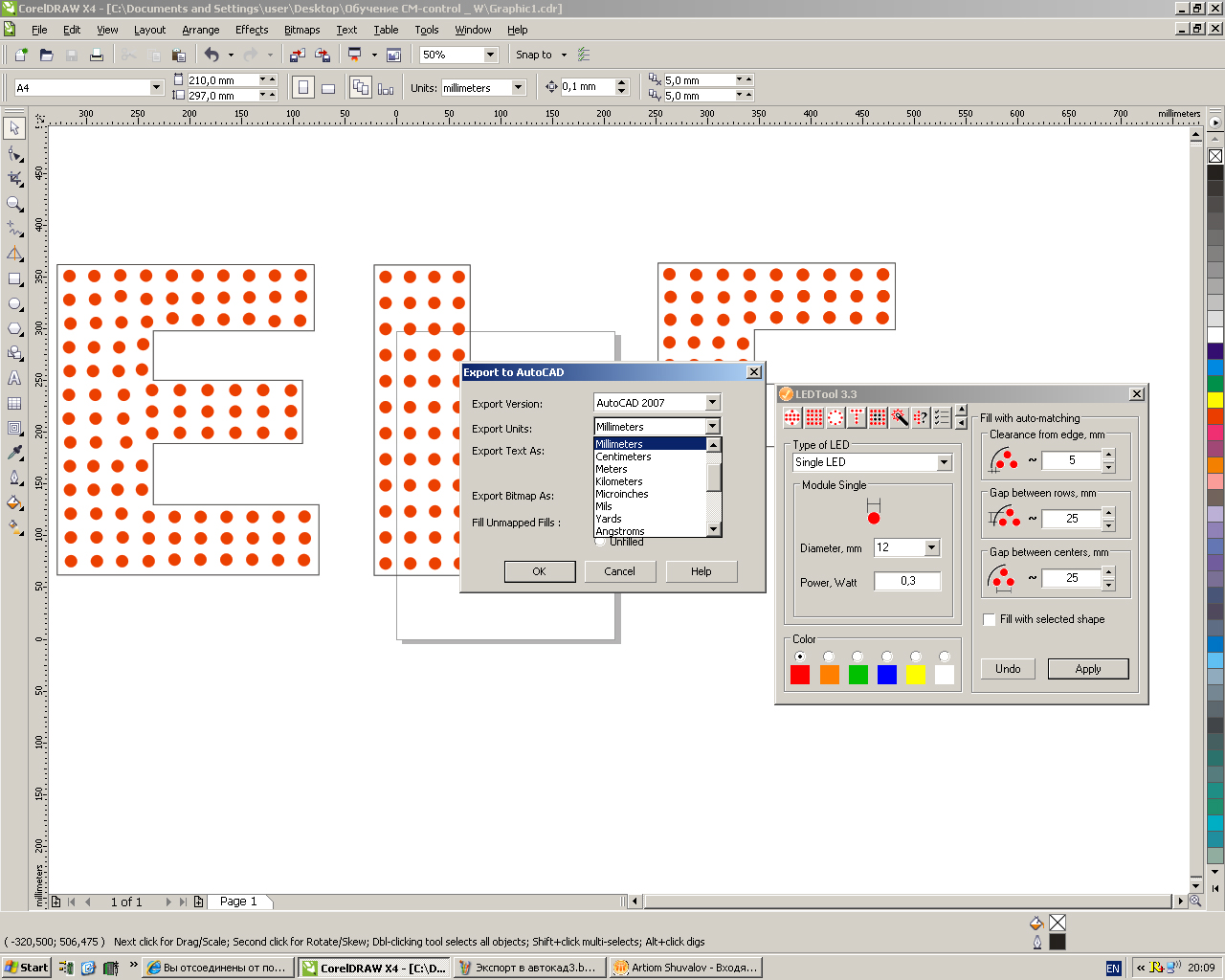Viewport: 1225px width, 980px height.
Task: Open Snap to dropdown
Action: pyautogui.click(x=564, y=55)
